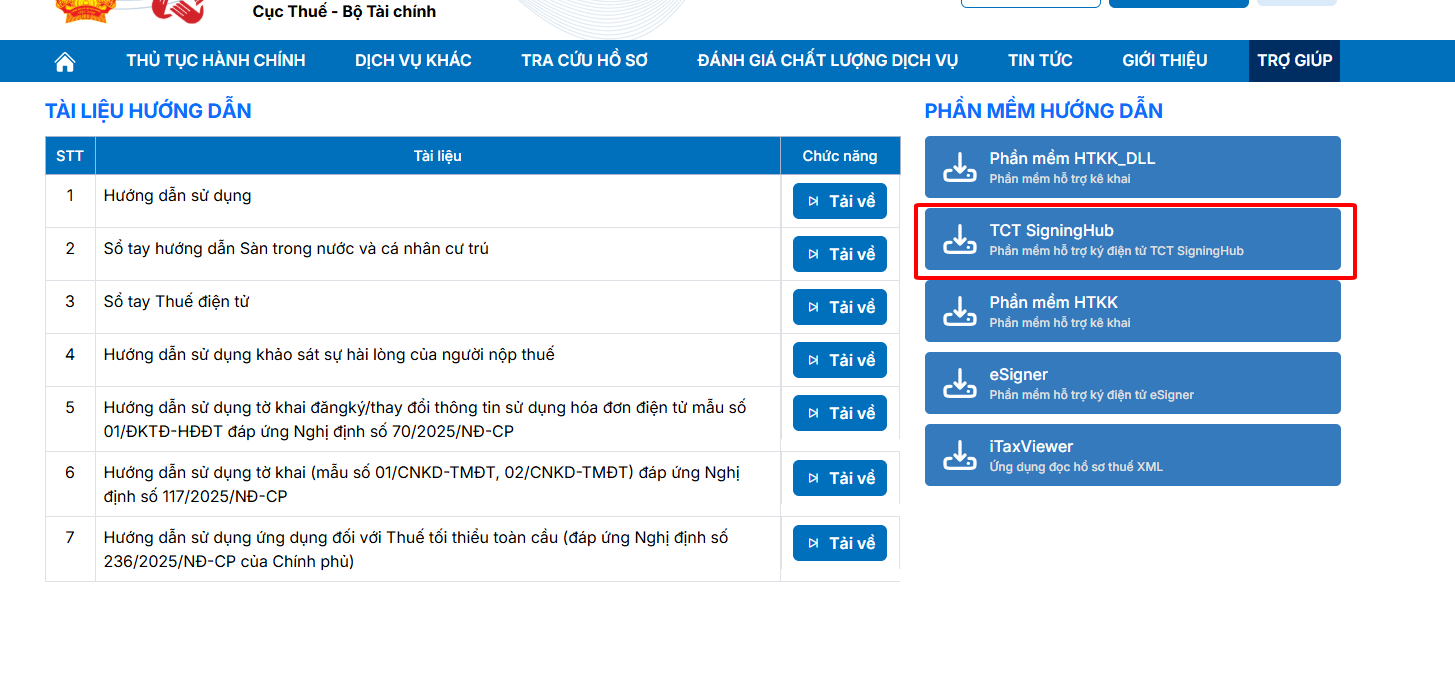Click download icon next to Phần mềm HTKK

click(959, 311)
